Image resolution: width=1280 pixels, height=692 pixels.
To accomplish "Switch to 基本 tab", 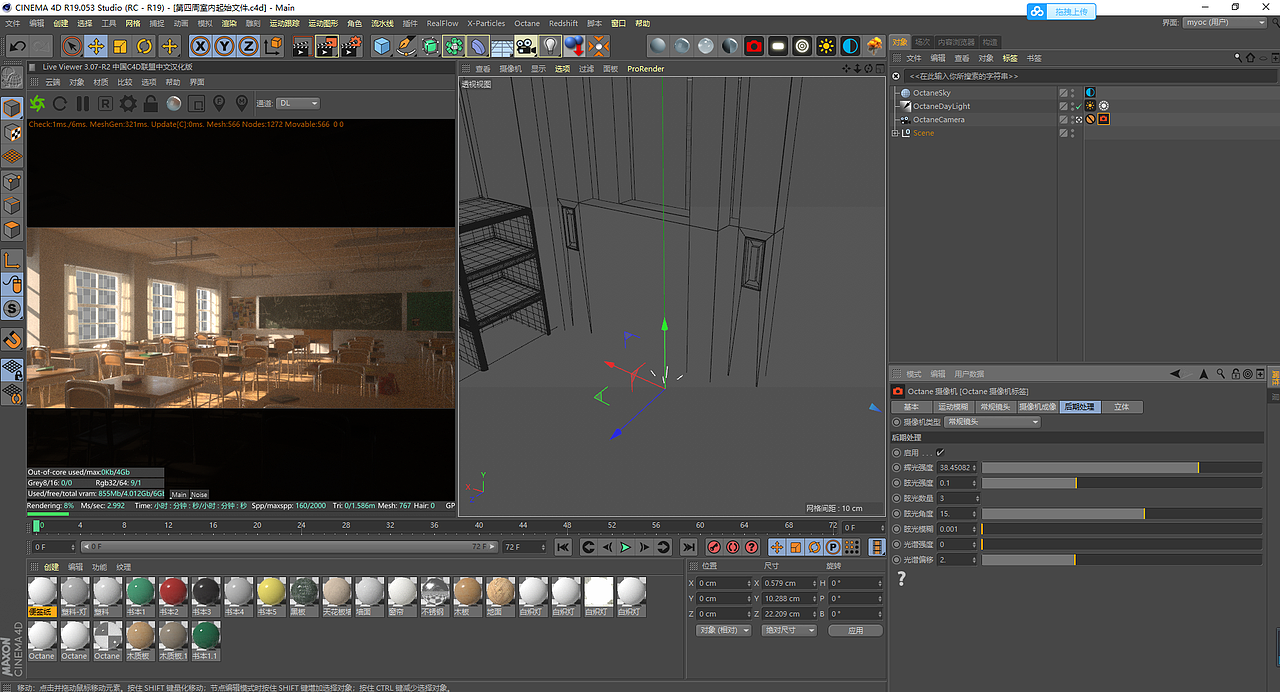I will pos(911,407).
